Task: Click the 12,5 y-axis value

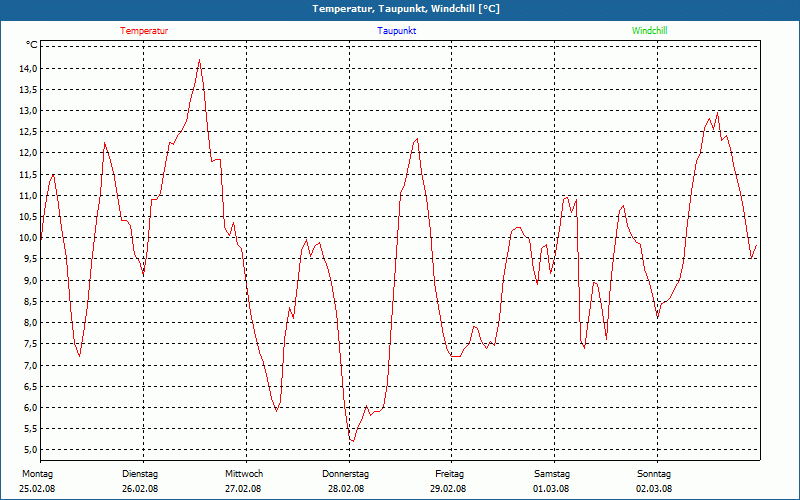Action: (x=29, y=132)
